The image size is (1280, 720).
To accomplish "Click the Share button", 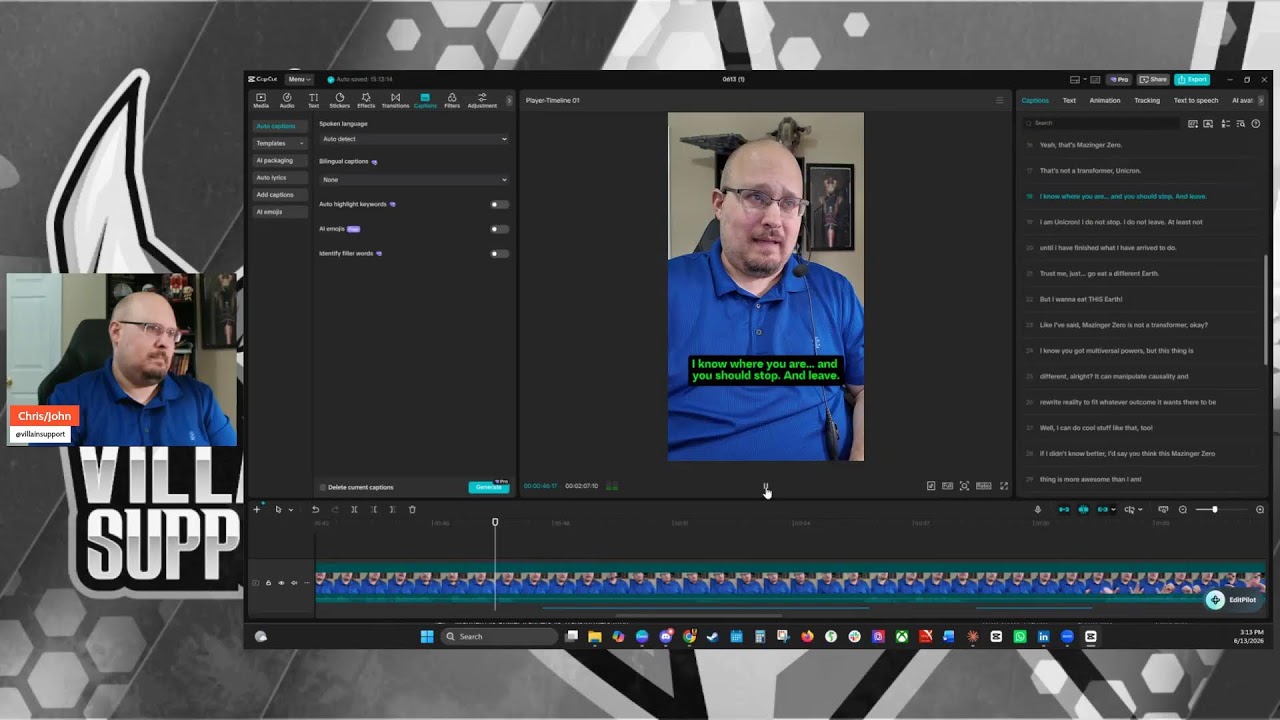I will (x=1153, y=79).
